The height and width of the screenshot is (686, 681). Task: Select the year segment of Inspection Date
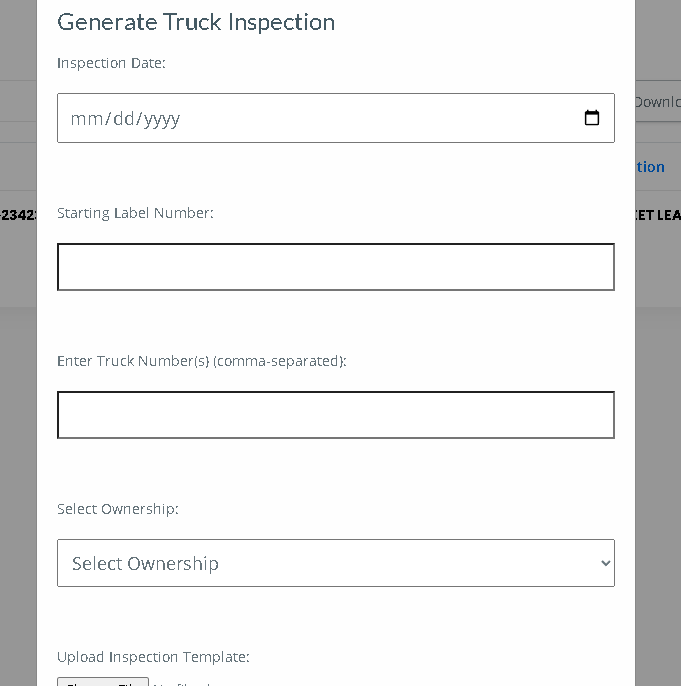coord(162,119)
